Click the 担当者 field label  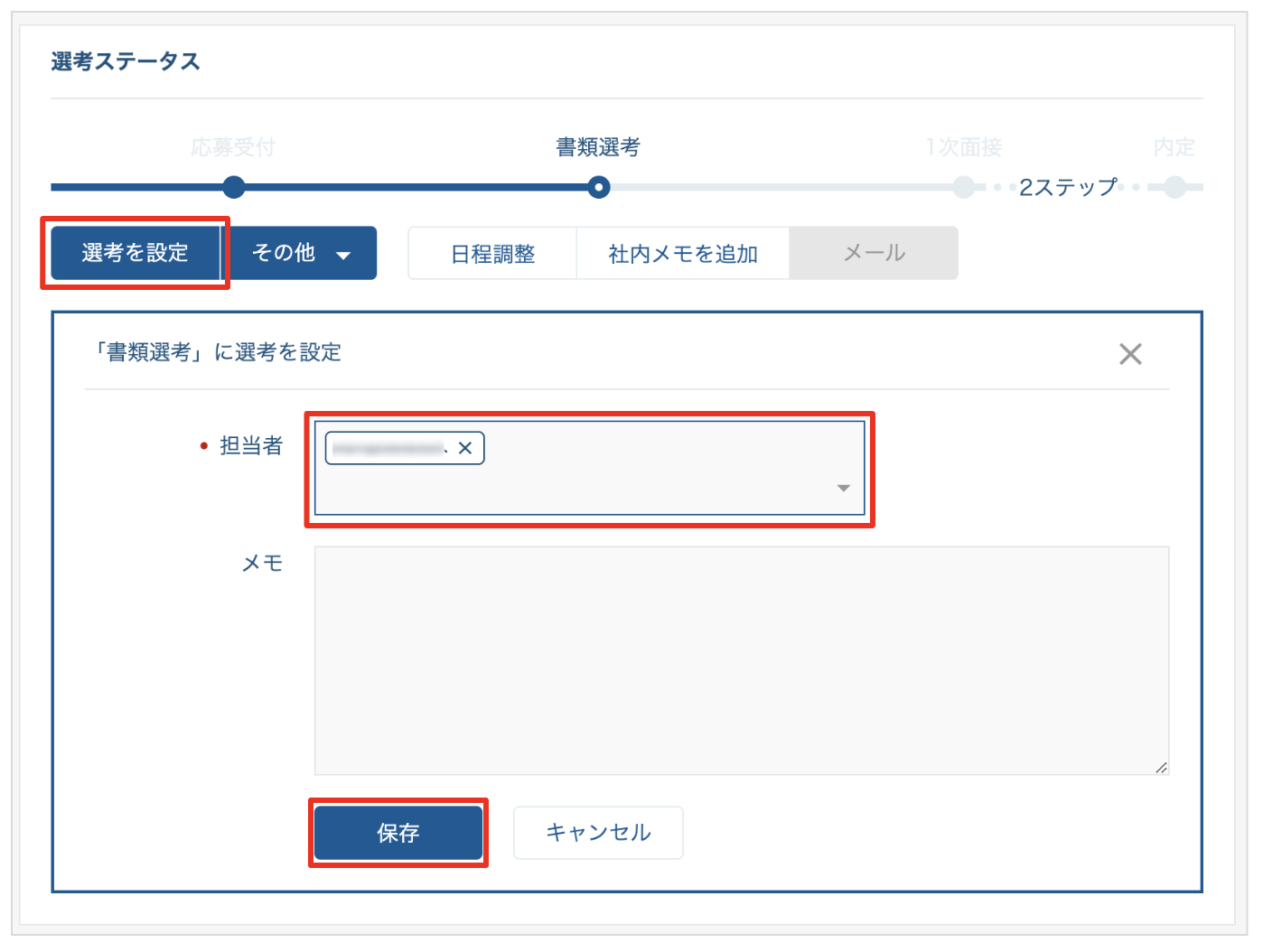[x=251, y=445]
